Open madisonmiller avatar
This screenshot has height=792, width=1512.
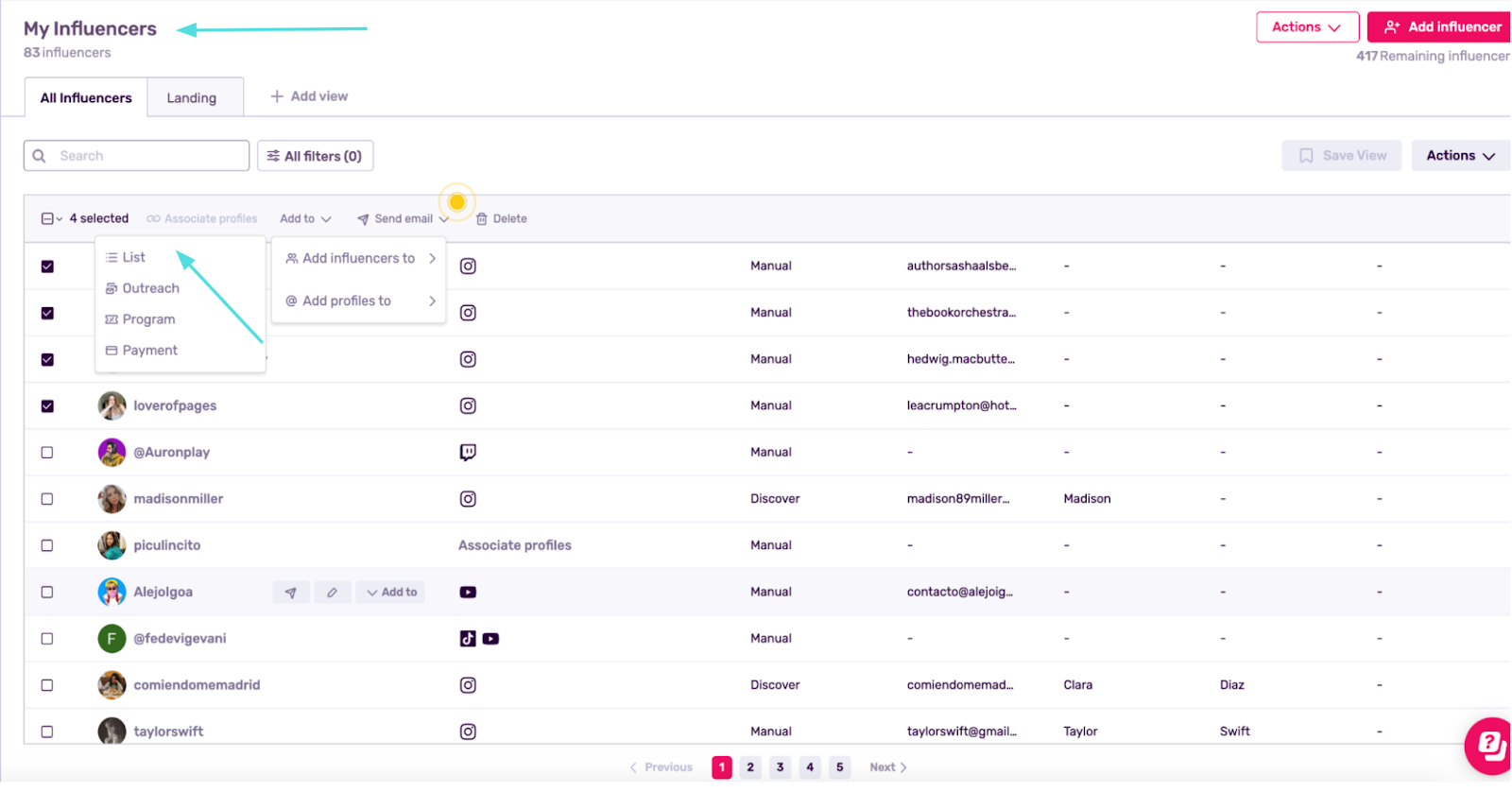click(112, 499)
